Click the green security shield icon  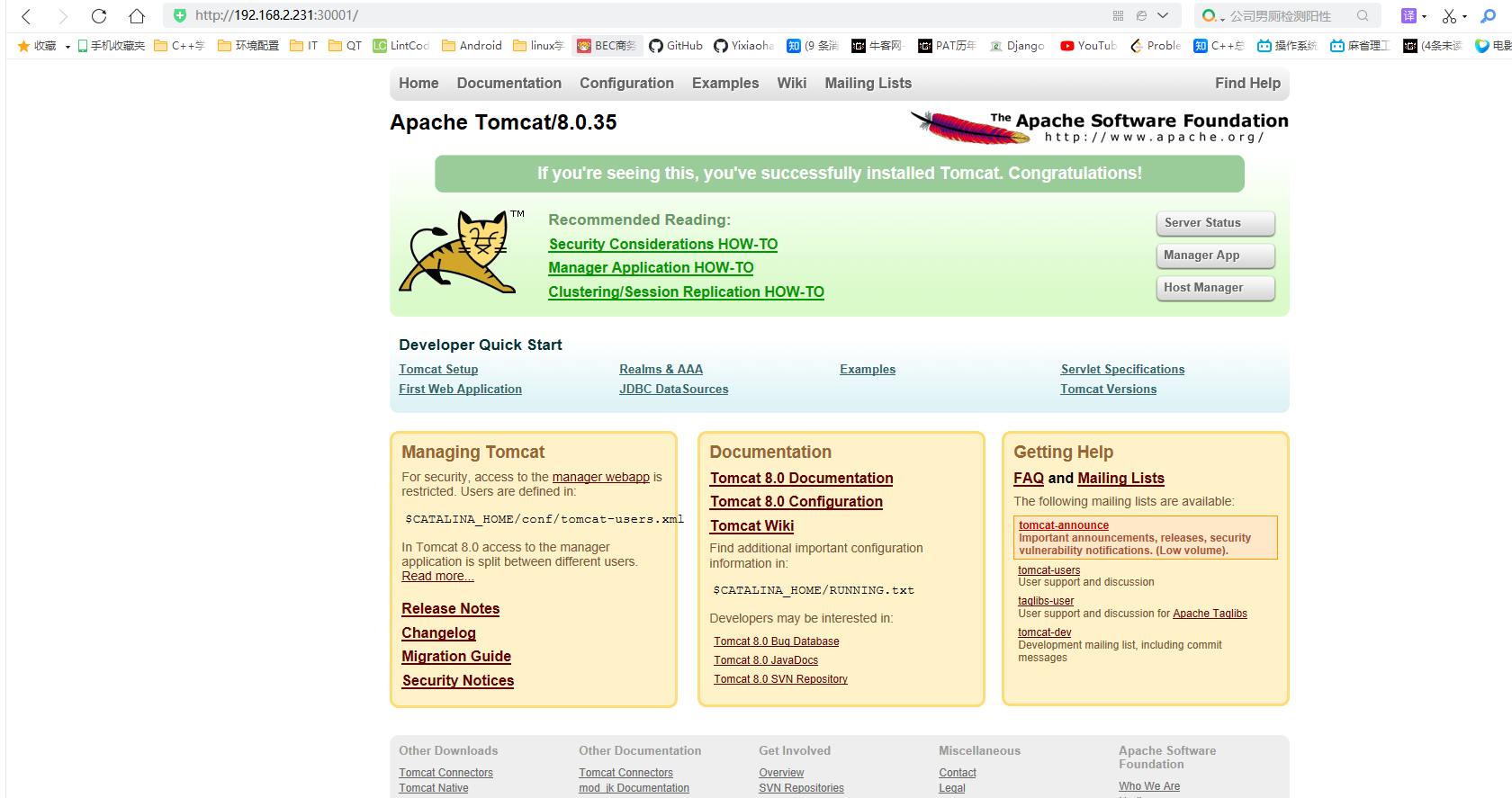[180, 15]
